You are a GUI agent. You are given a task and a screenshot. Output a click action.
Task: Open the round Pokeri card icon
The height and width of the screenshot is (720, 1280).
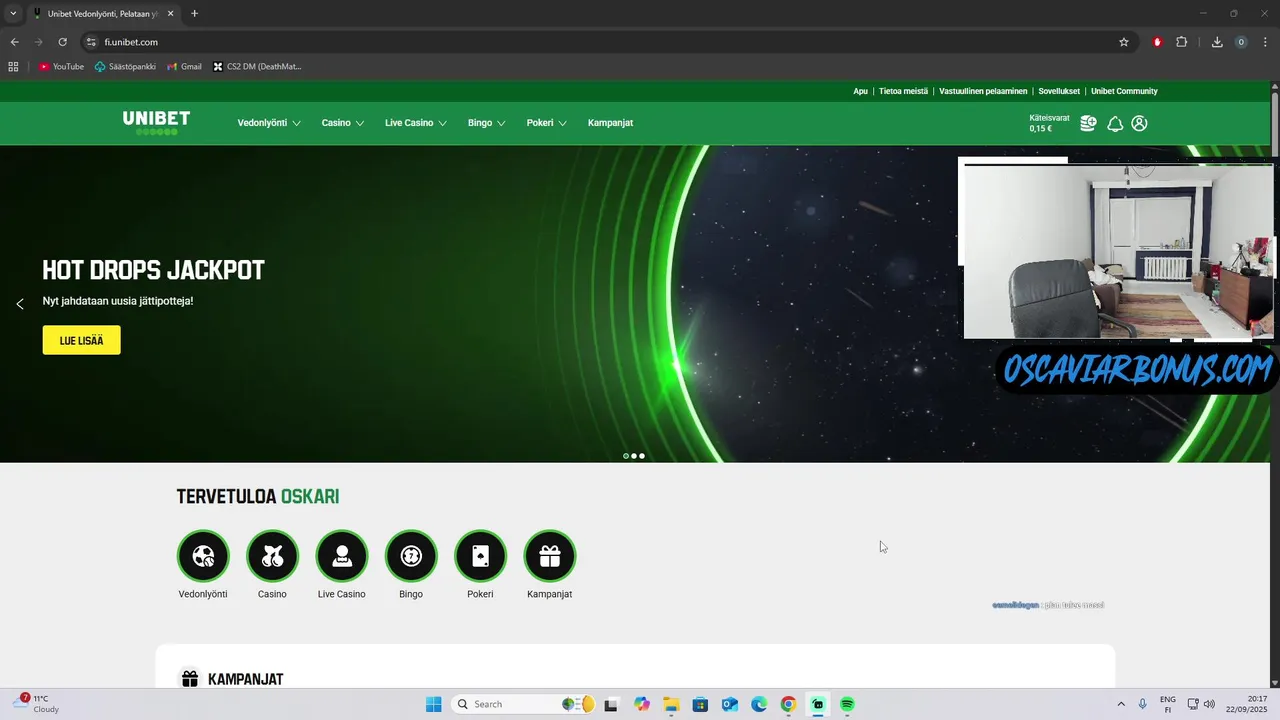coord(480,555)
